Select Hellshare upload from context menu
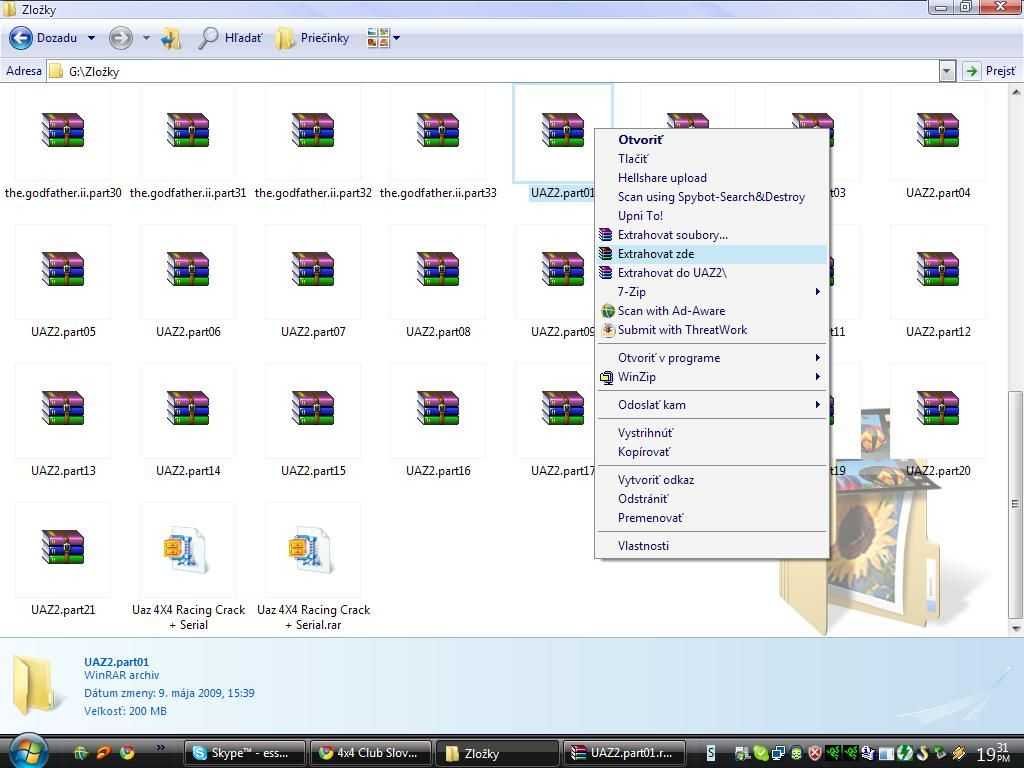 [712, 178]
